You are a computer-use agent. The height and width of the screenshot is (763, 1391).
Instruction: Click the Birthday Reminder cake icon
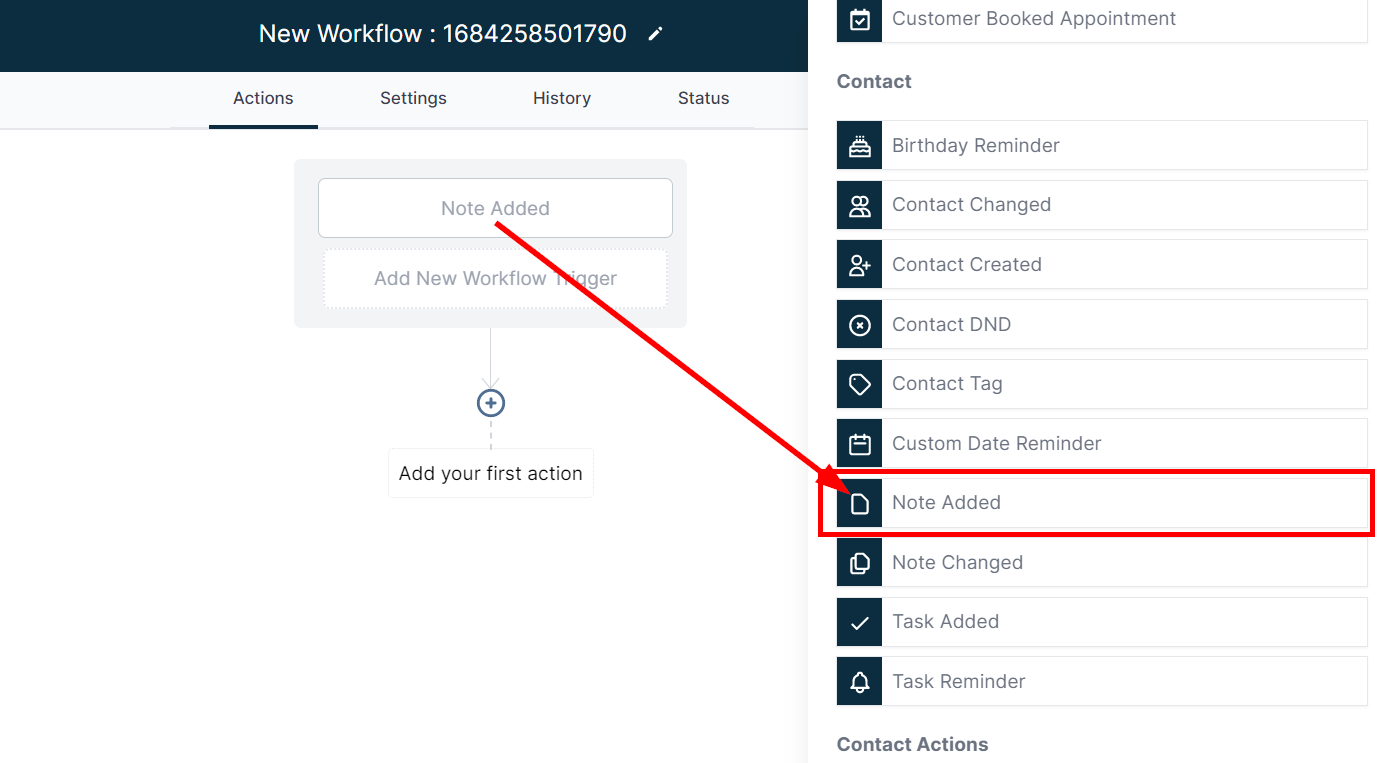(859, 146)
